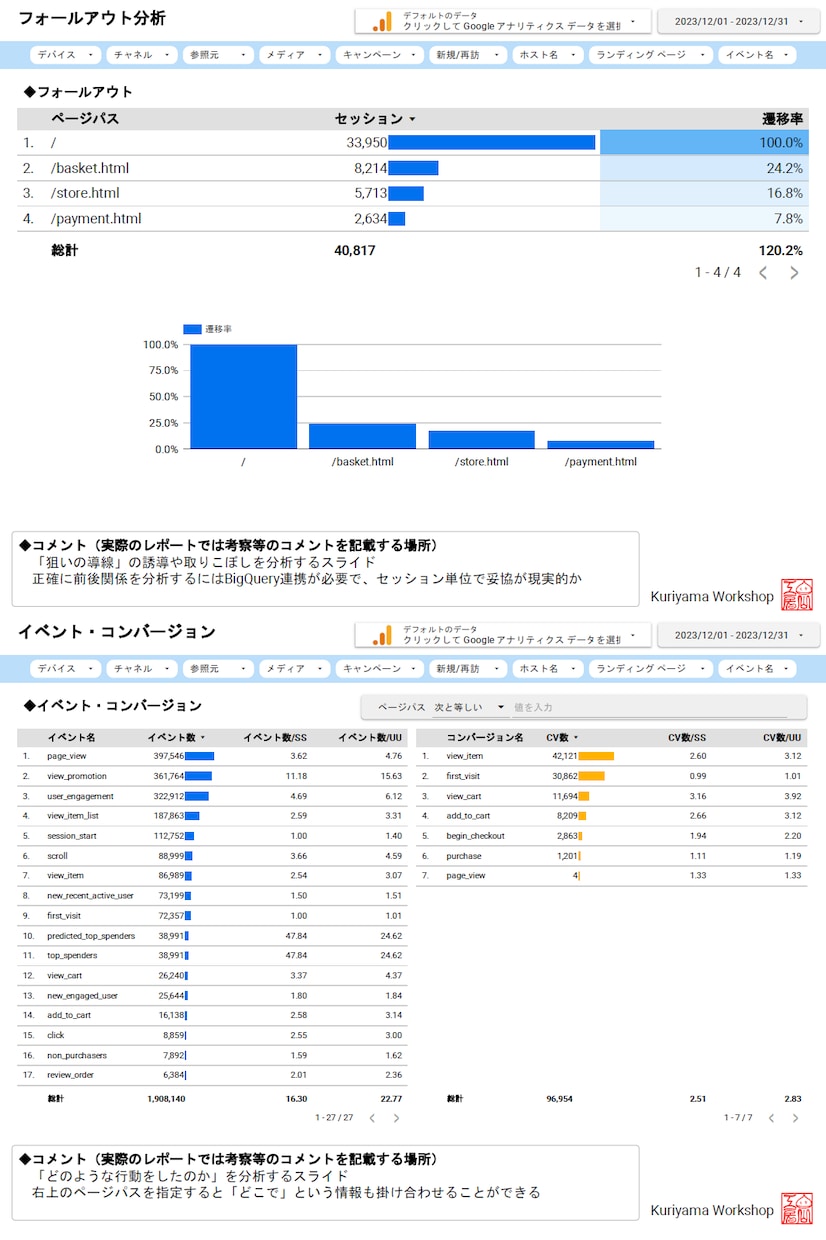826x1240 pixels.
Task: Sort by CV数/SS column header
Action: click(x=687, y=738)
